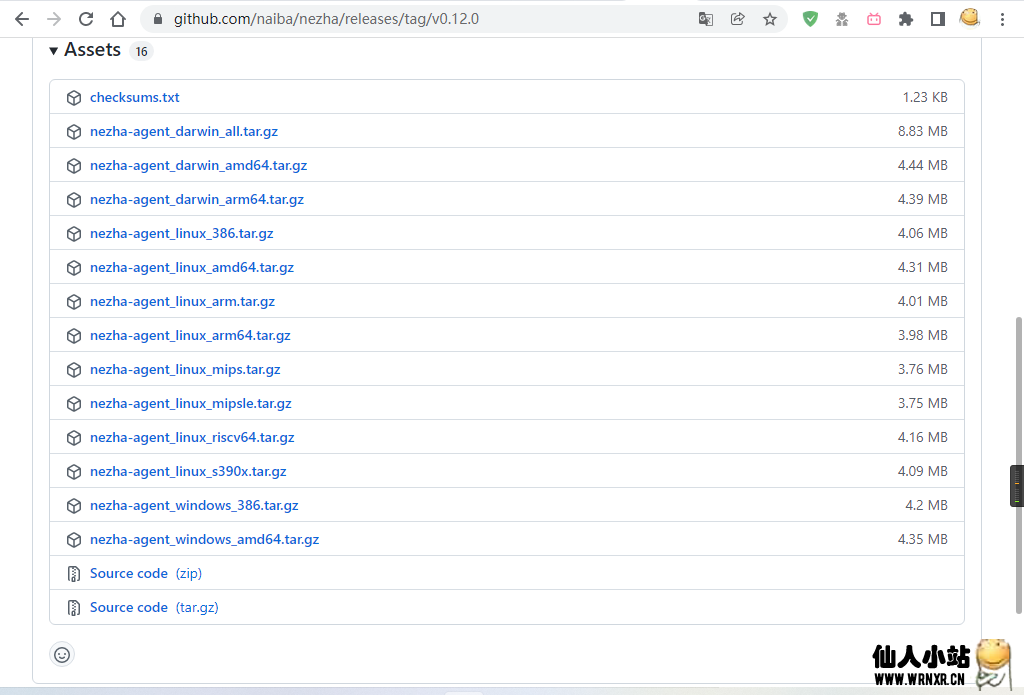The image size is (1024, 695).
Task: Click the 8.83 MB file size
Action: (x=922, y=131)
